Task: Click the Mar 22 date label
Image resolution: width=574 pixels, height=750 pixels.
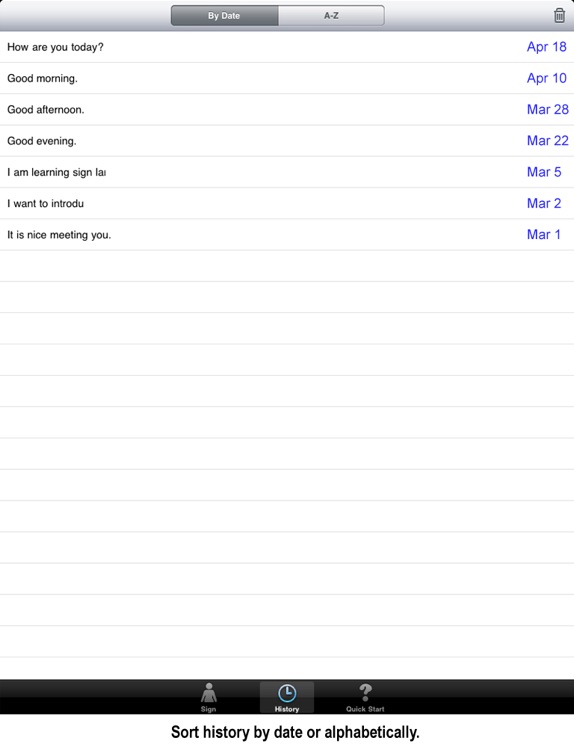Action: click(x=548, y=141)
